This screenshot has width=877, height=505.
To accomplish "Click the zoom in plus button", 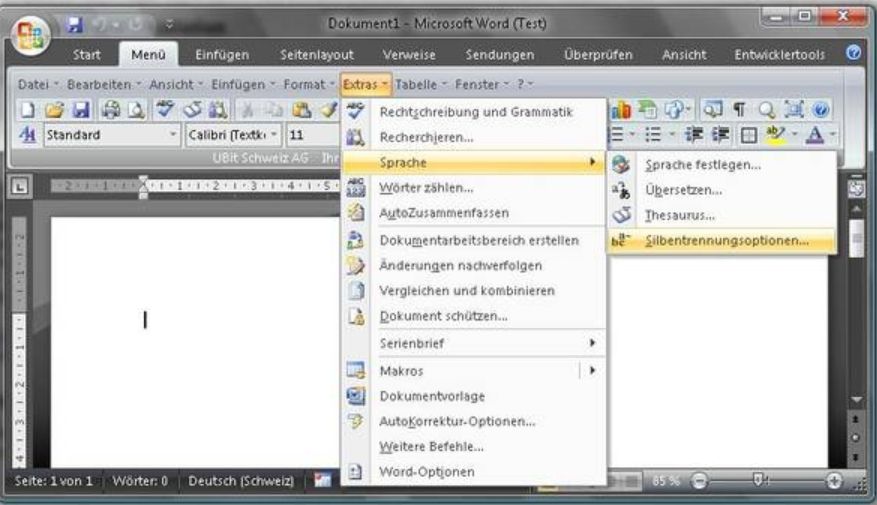I will (834, 480).
